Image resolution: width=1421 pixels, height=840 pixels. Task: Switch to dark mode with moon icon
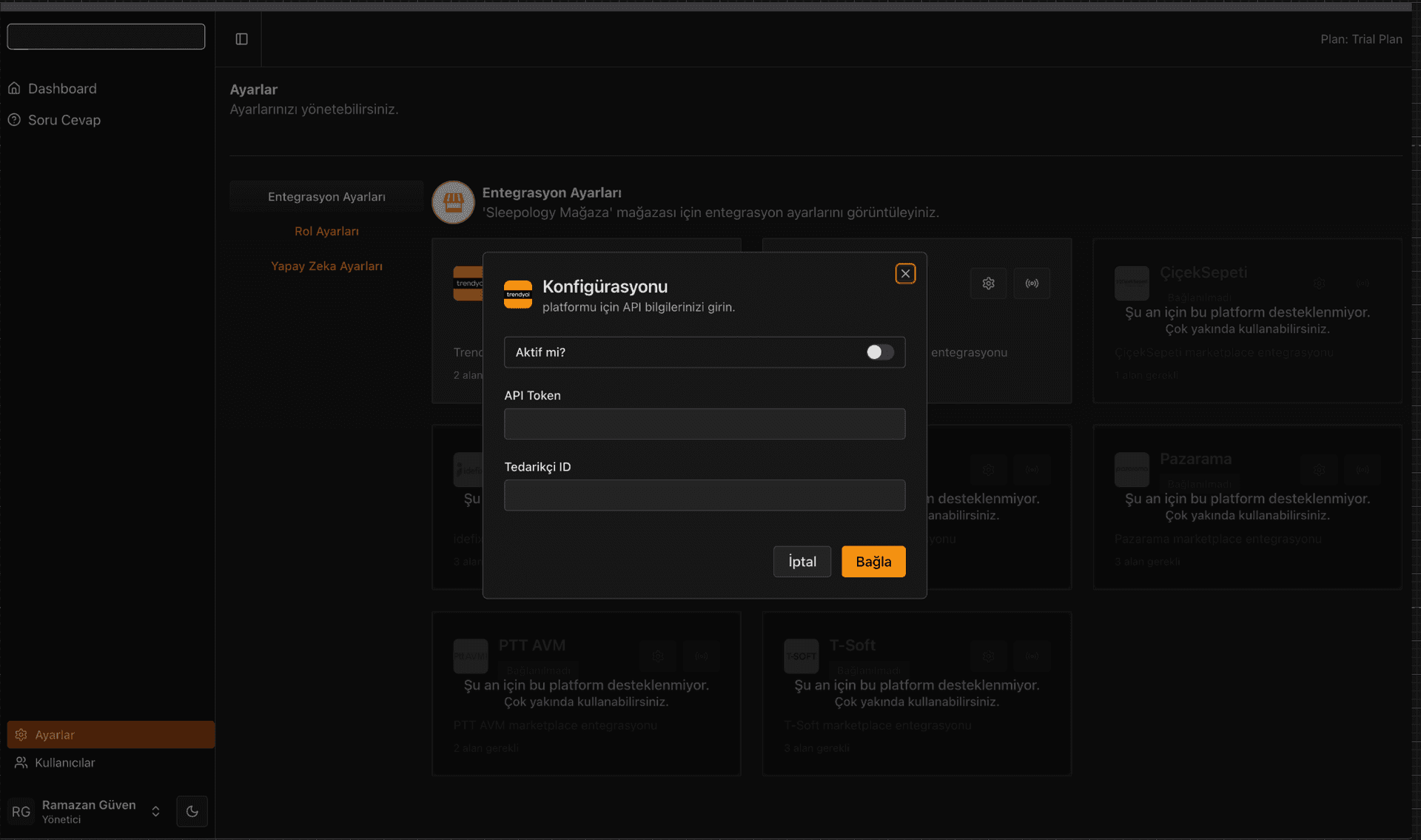[192, 811]
